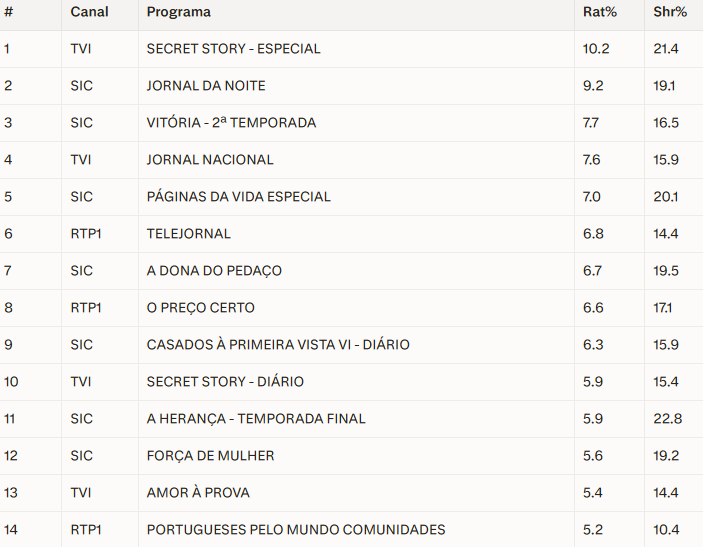This screenshot has height=547, width=703.
Task: Select PORTUGUESES PELO MUNDO COMUNIDADES program
Action: tap(296, 530)
